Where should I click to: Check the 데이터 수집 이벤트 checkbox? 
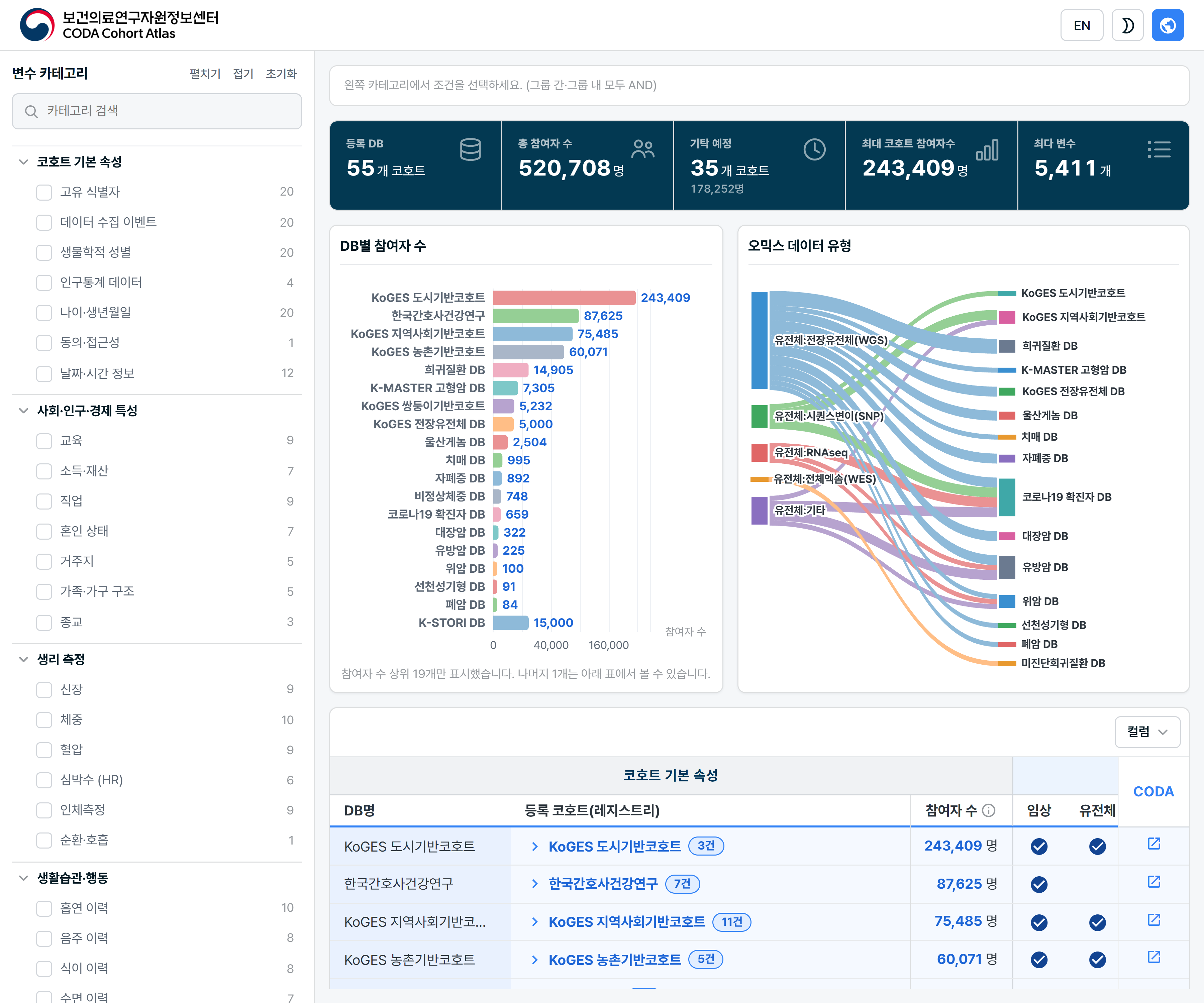pos(44,222)
